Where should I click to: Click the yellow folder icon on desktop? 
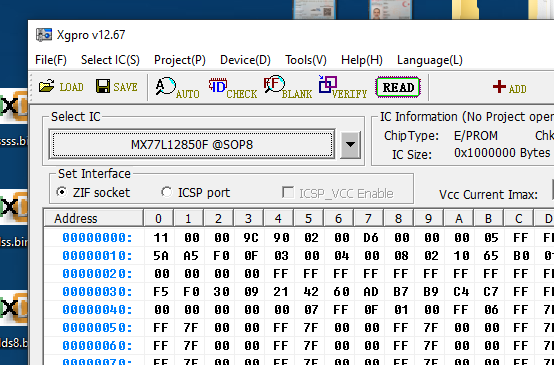(x=466, y=10)
